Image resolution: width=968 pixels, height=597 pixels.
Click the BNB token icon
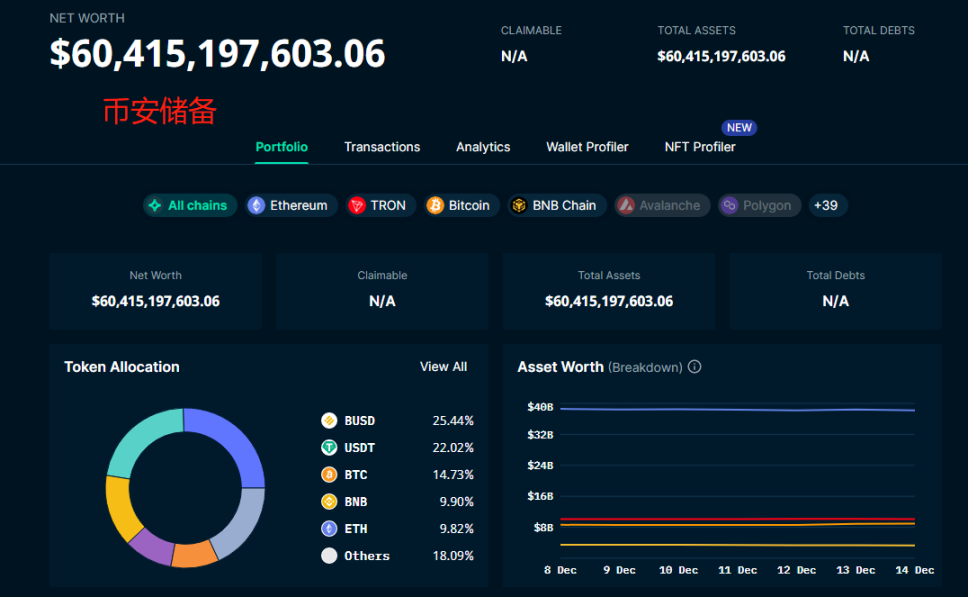(x=329, y=502)
